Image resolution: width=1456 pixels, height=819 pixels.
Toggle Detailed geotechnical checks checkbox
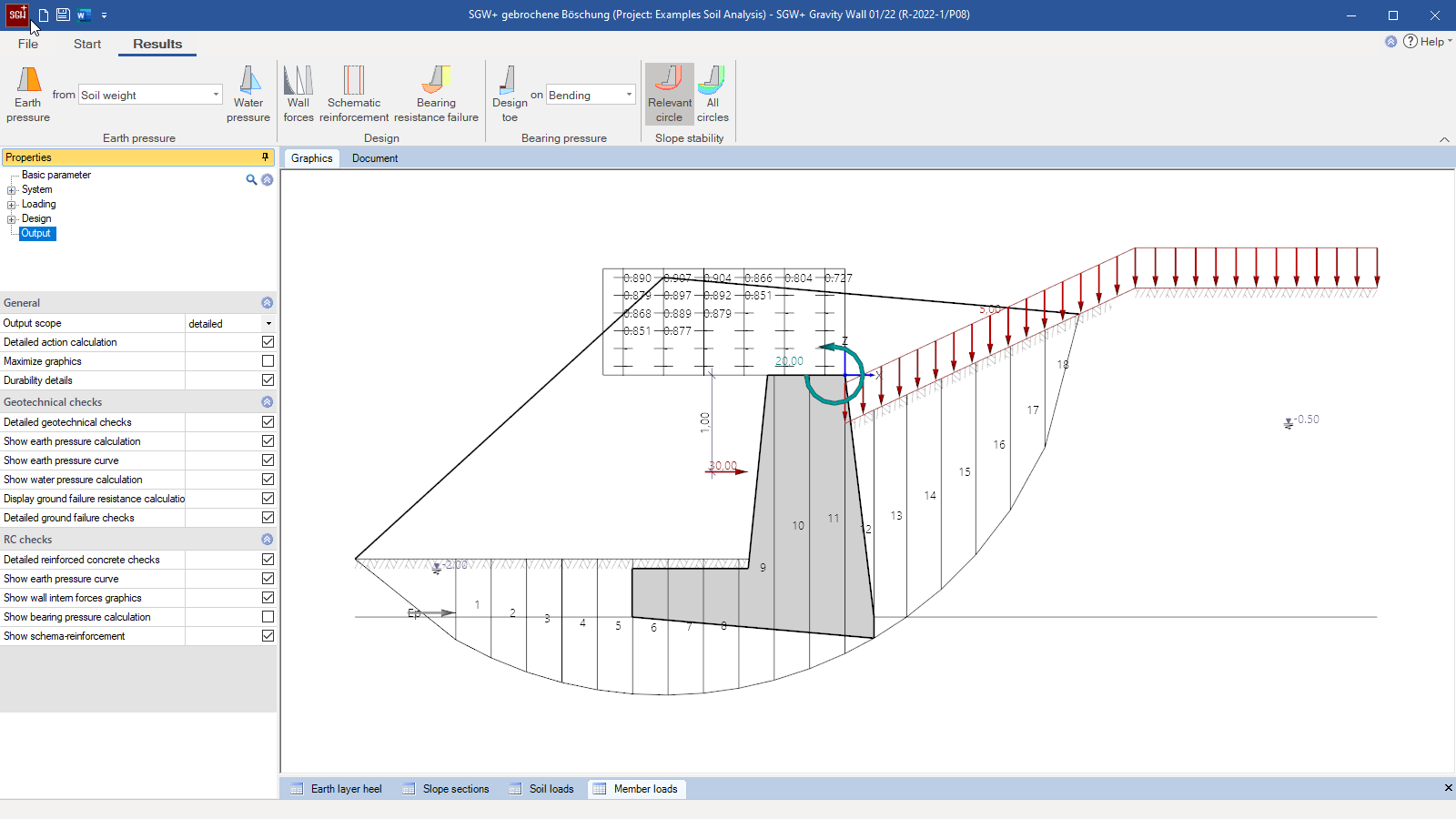[x=268, y=422]
